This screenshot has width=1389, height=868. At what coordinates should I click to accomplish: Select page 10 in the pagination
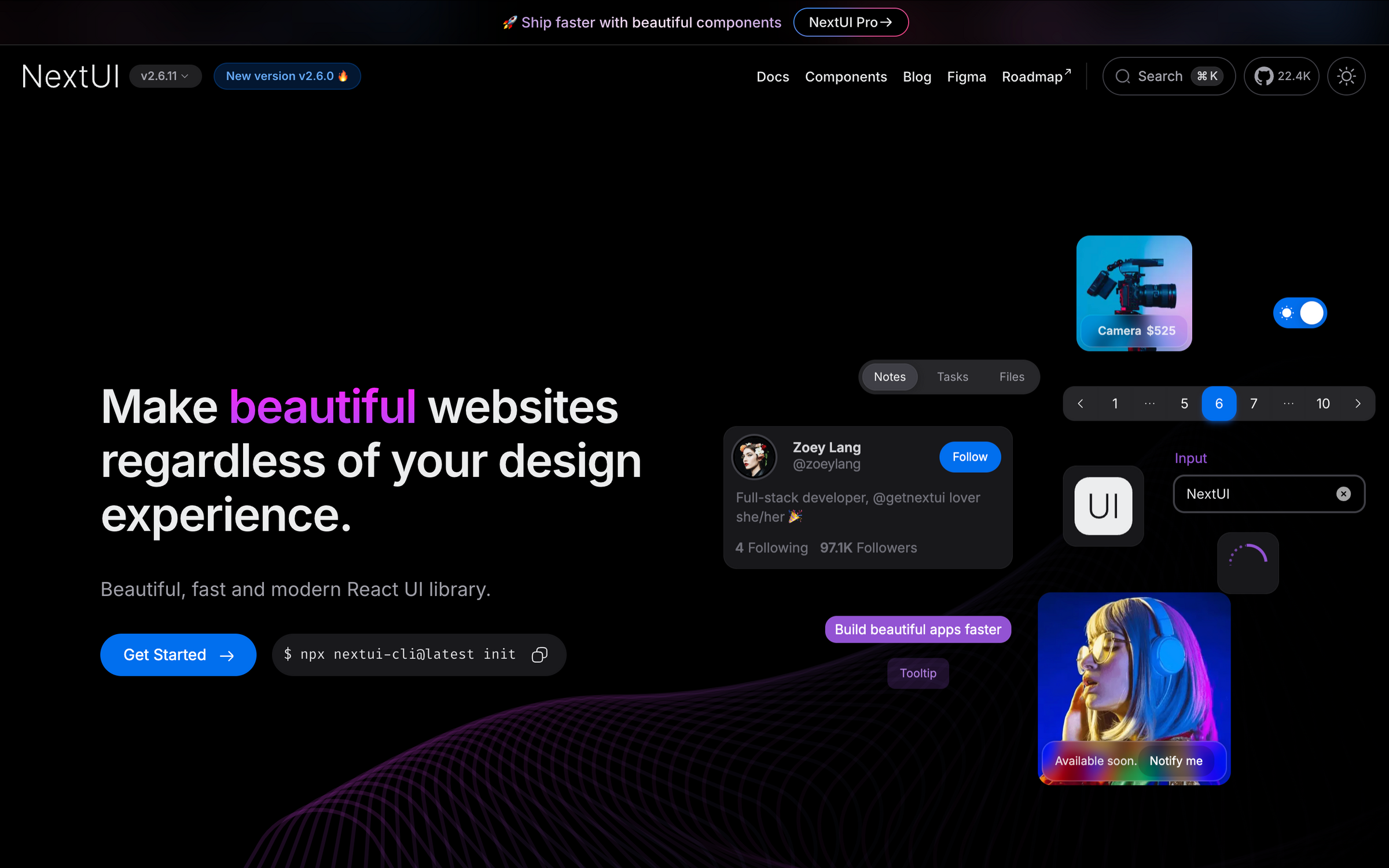[x=1323, y=403]
